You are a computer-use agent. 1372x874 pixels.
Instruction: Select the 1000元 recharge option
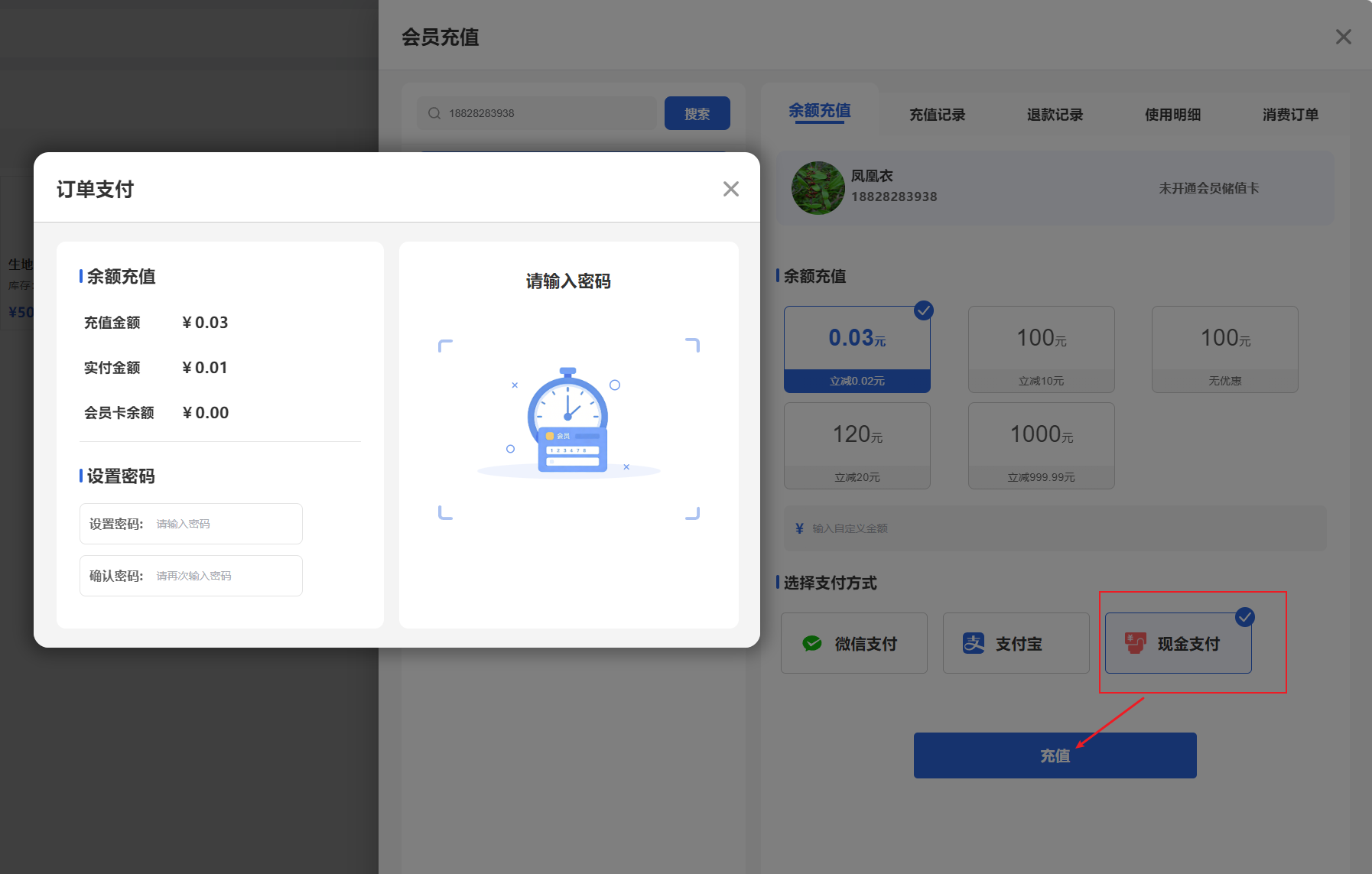1041,446
